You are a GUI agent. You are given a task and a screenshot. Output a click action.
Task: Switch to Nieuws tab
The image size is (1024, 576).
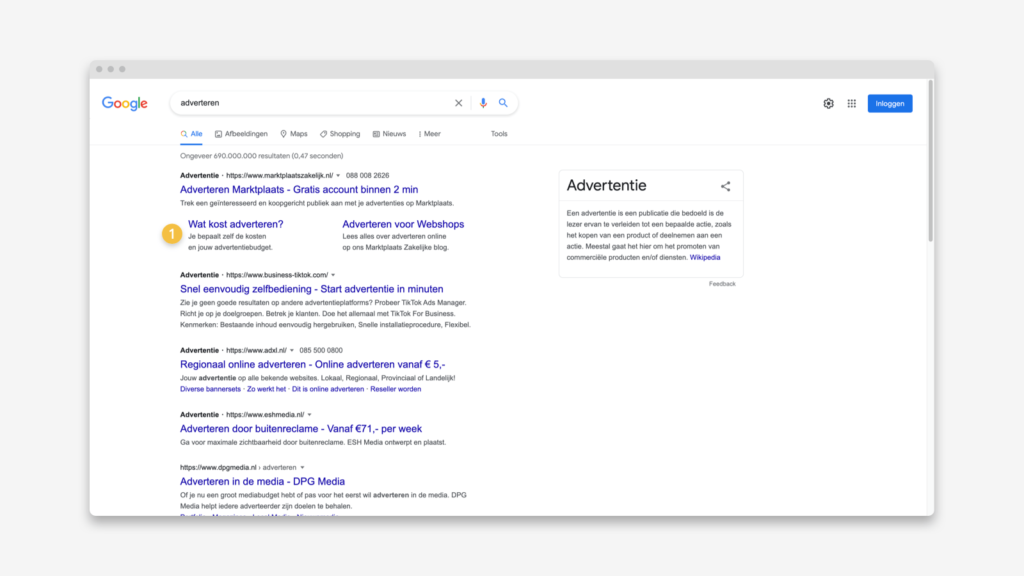pyautogui.click(x=389, y=134)
